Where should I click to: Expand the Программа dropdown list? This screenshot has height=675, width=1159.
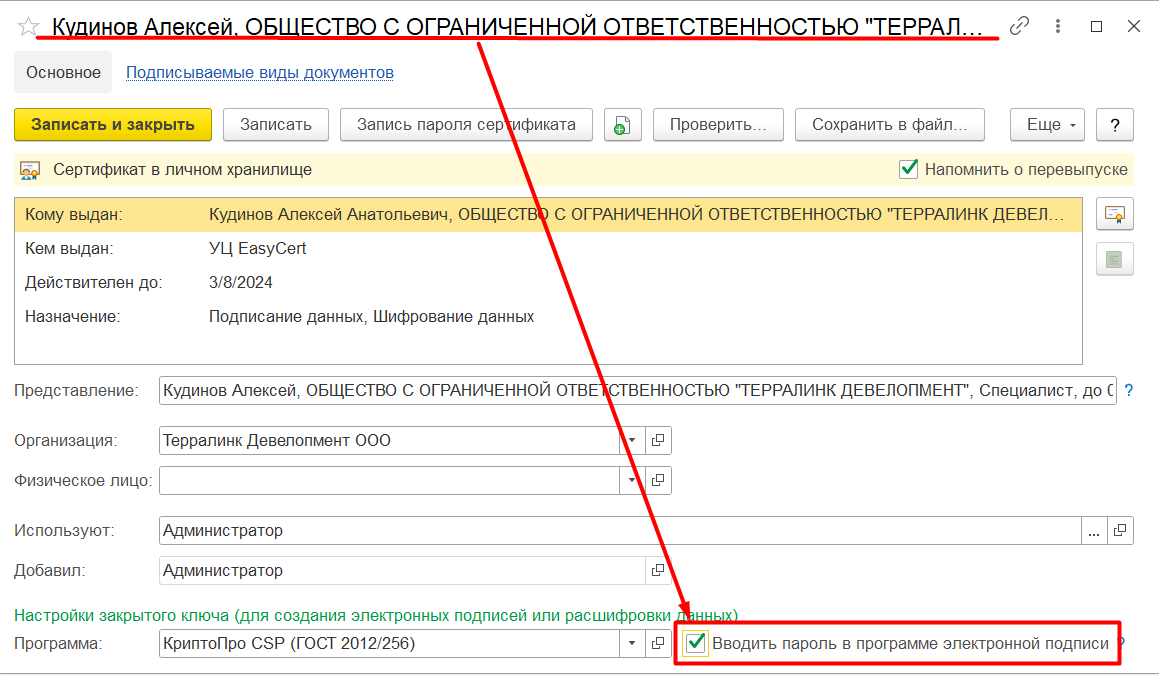click(632, 643)
